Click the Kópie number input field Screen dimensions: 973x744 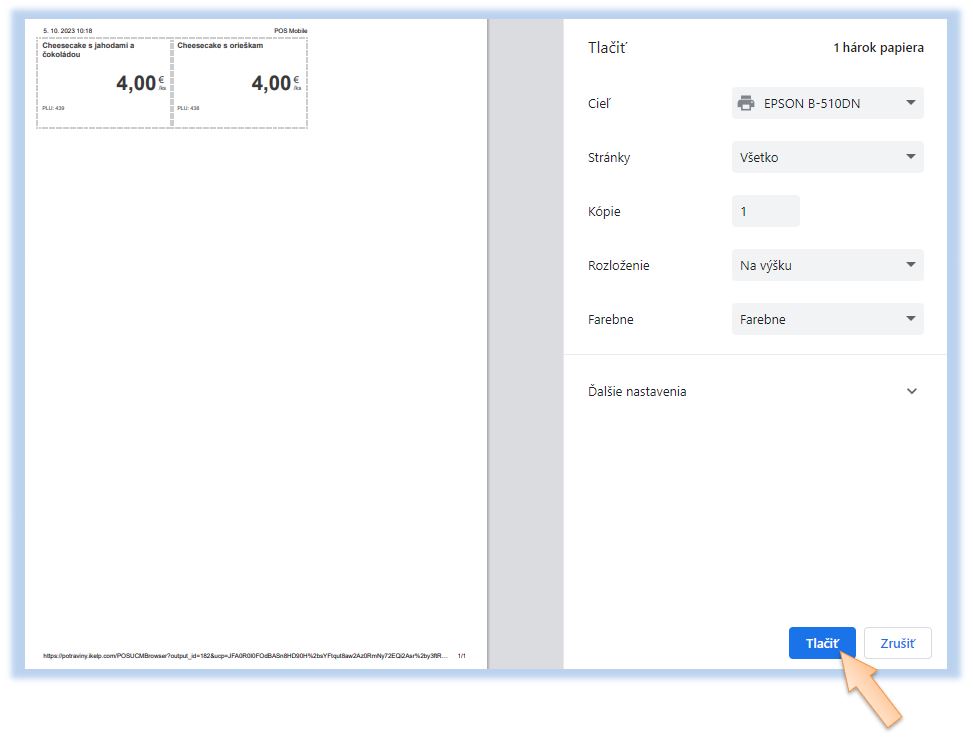(x=765, y=211)
